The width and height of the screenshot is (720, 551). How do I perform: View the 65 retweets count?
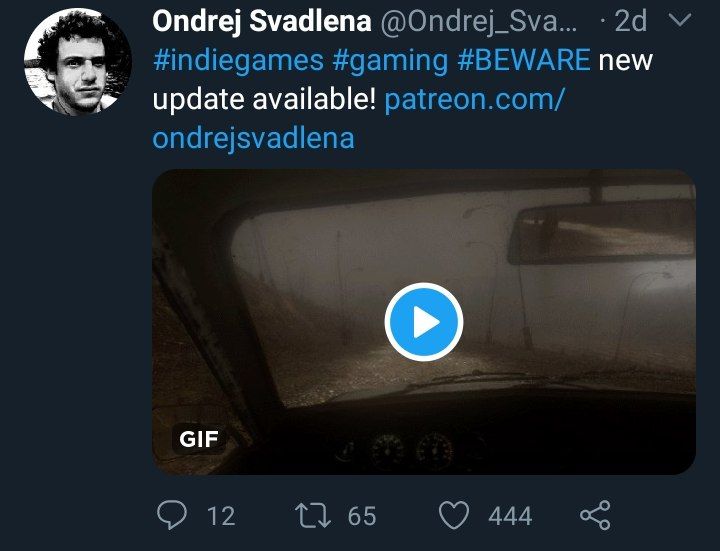tap(362, 516)
